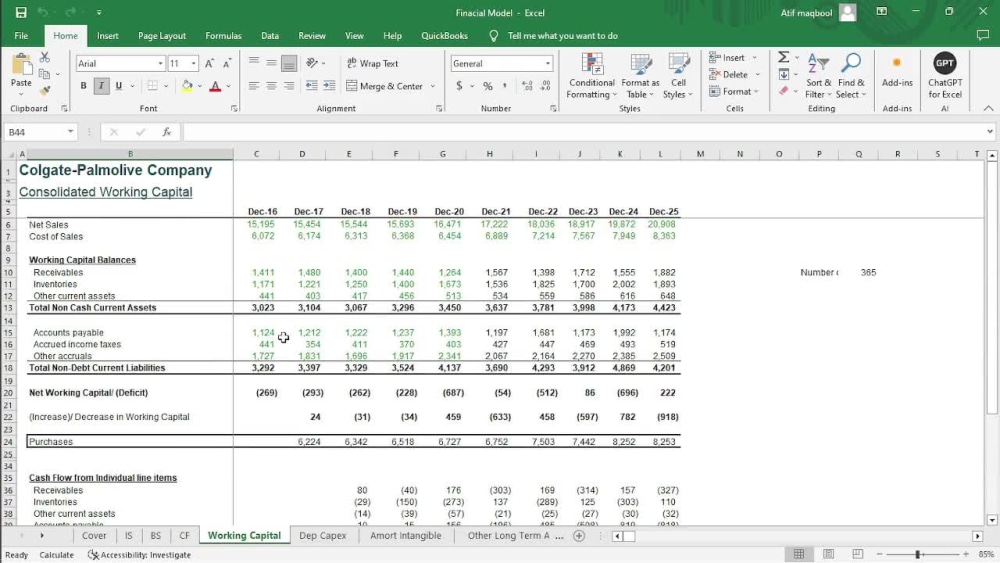Toggle Top Align vertical alignment
The image size is (1000, 563).
254,63
